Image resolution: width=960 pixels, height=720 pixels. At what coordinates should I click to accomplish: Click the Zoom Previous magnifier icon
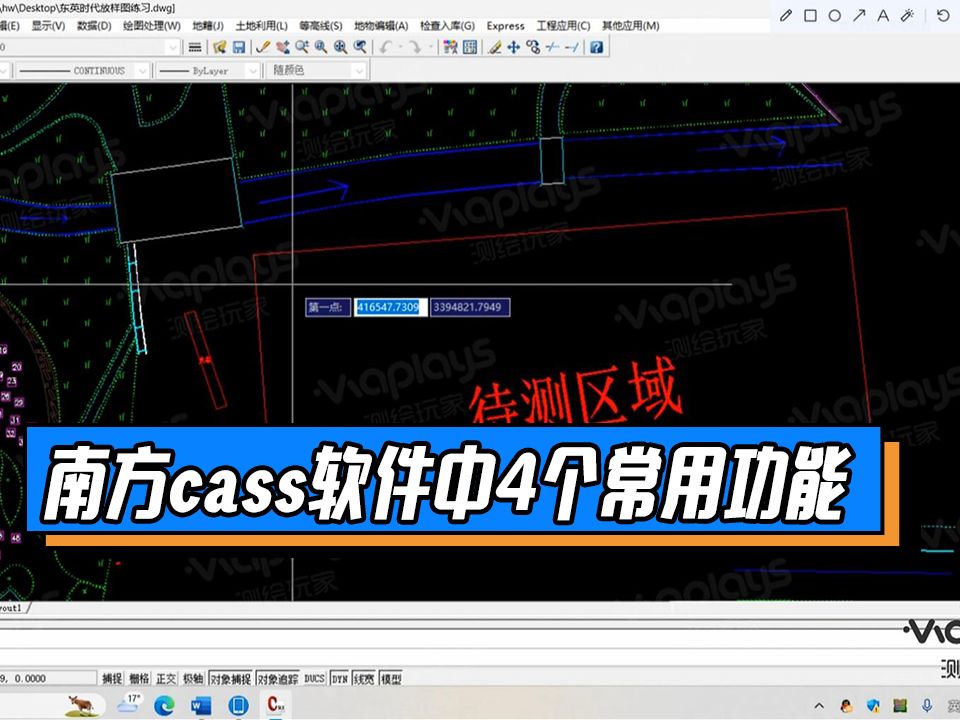tap(360, 46)
